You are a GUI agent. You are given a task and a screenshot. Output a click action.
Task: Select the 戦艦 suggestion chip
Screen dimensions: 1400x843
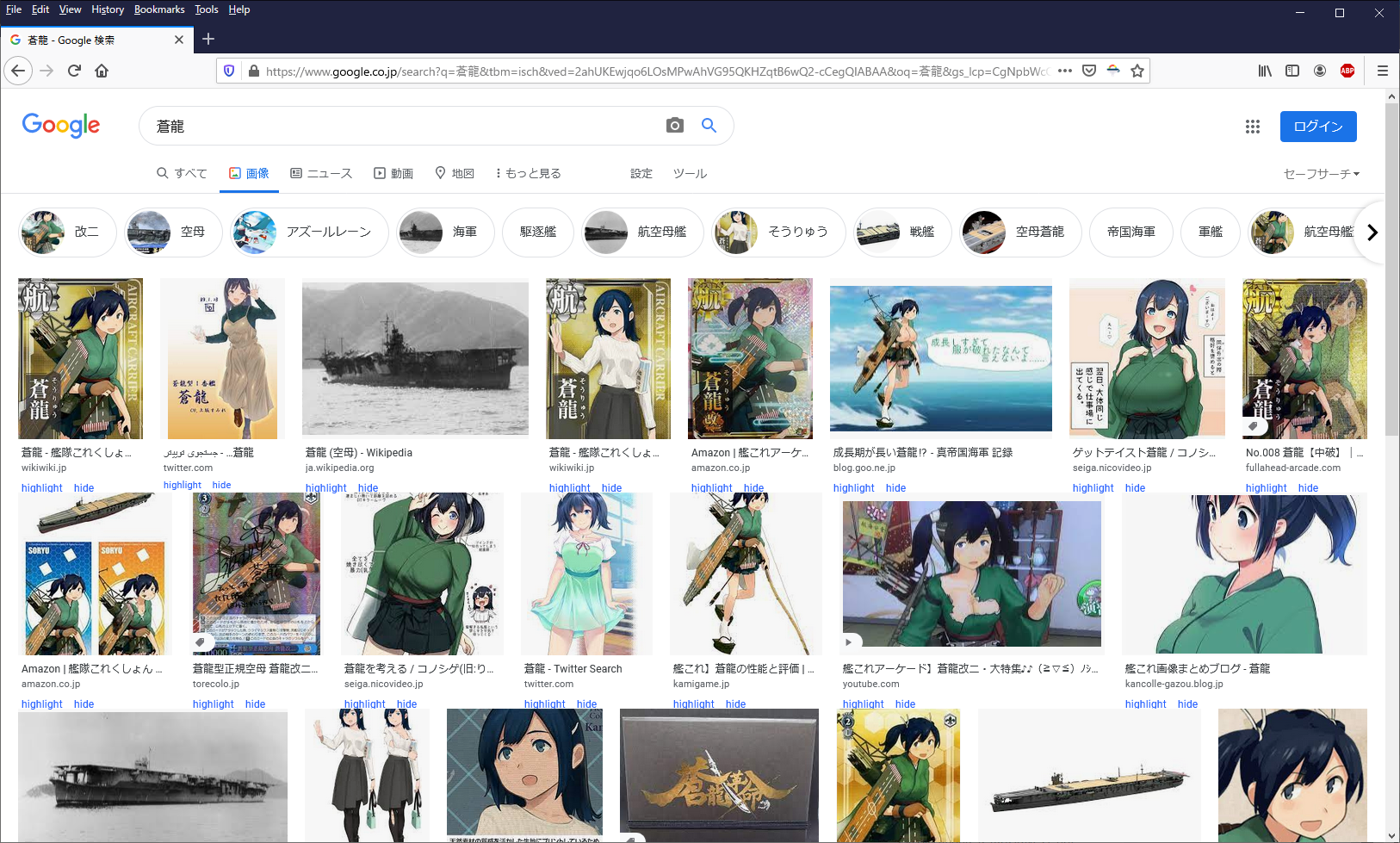click(902, 232)
